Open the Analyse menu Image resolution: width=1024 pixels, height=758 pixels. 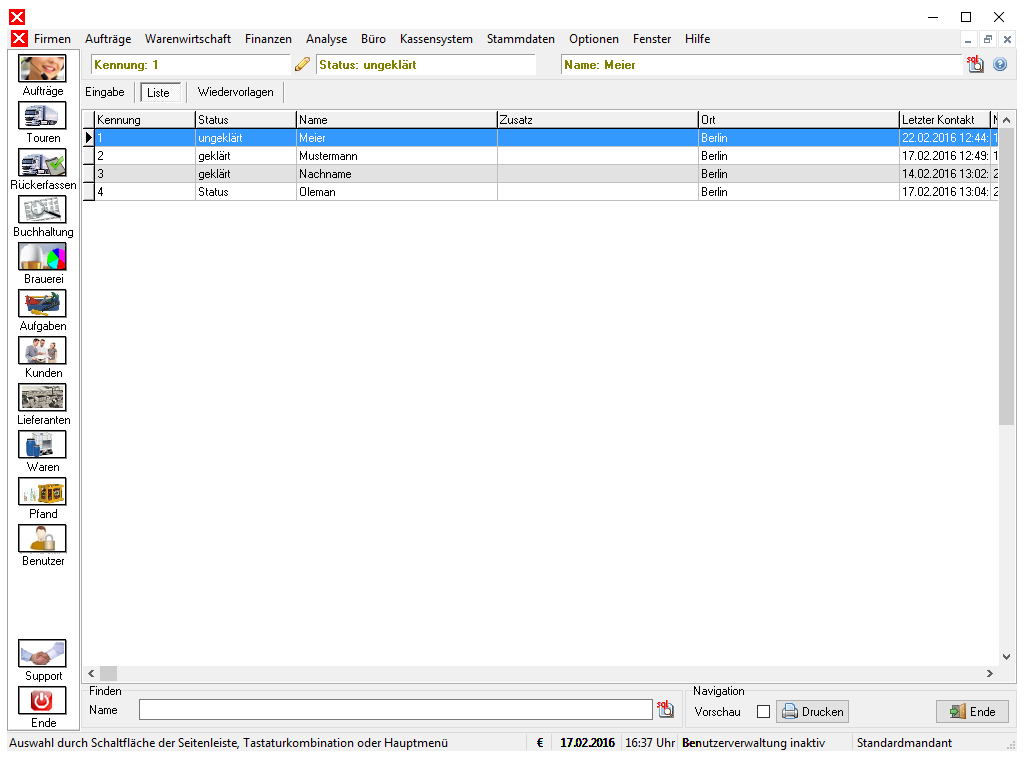tap(327, 39)
